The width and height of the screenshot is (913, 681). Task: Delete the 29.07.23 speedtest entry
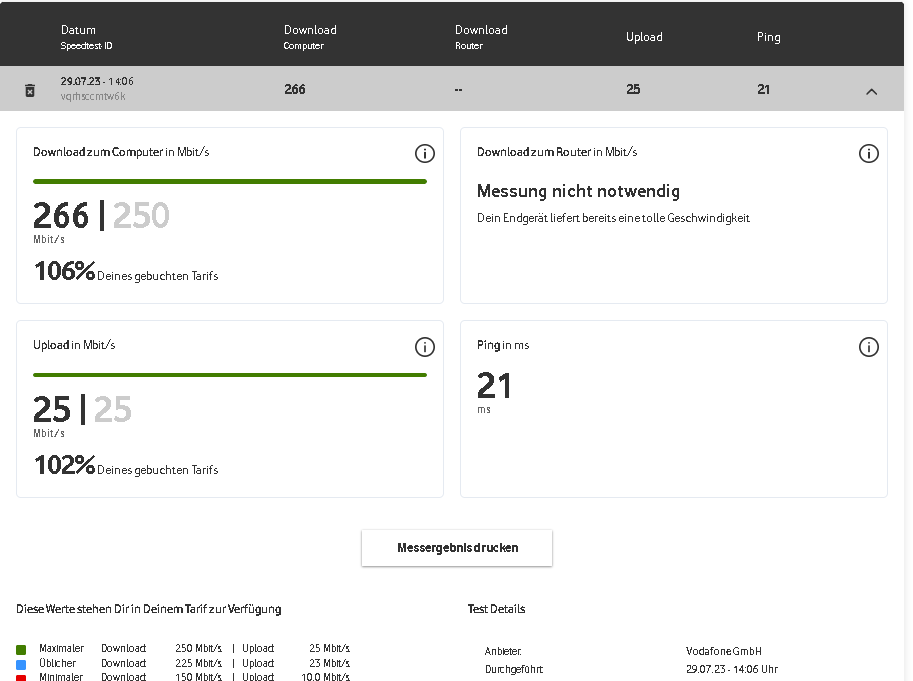(30, 90)
